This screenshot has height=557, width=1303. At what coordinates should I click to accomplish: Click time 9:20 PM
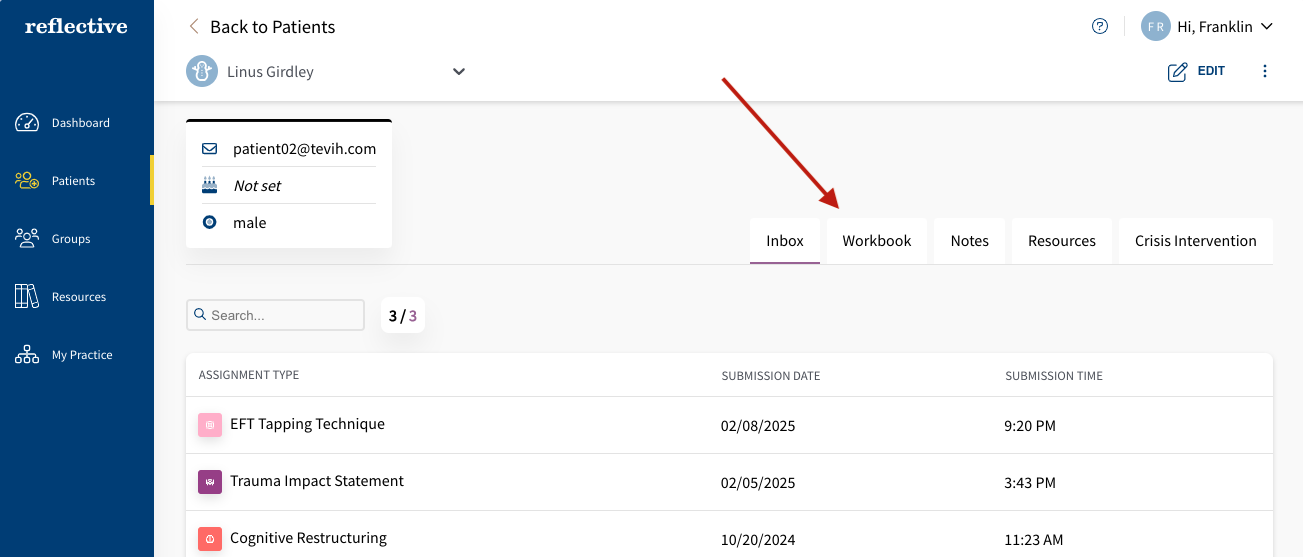tap(1030, 426)
